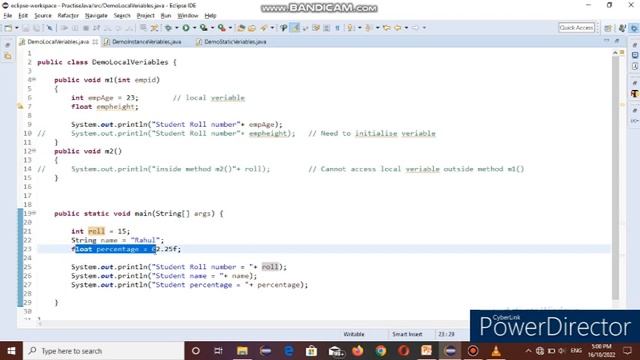Click the Debug bug icon
The width and height of the screenshot is (640, 360).
pyautogui.click(x=168, y=28)
